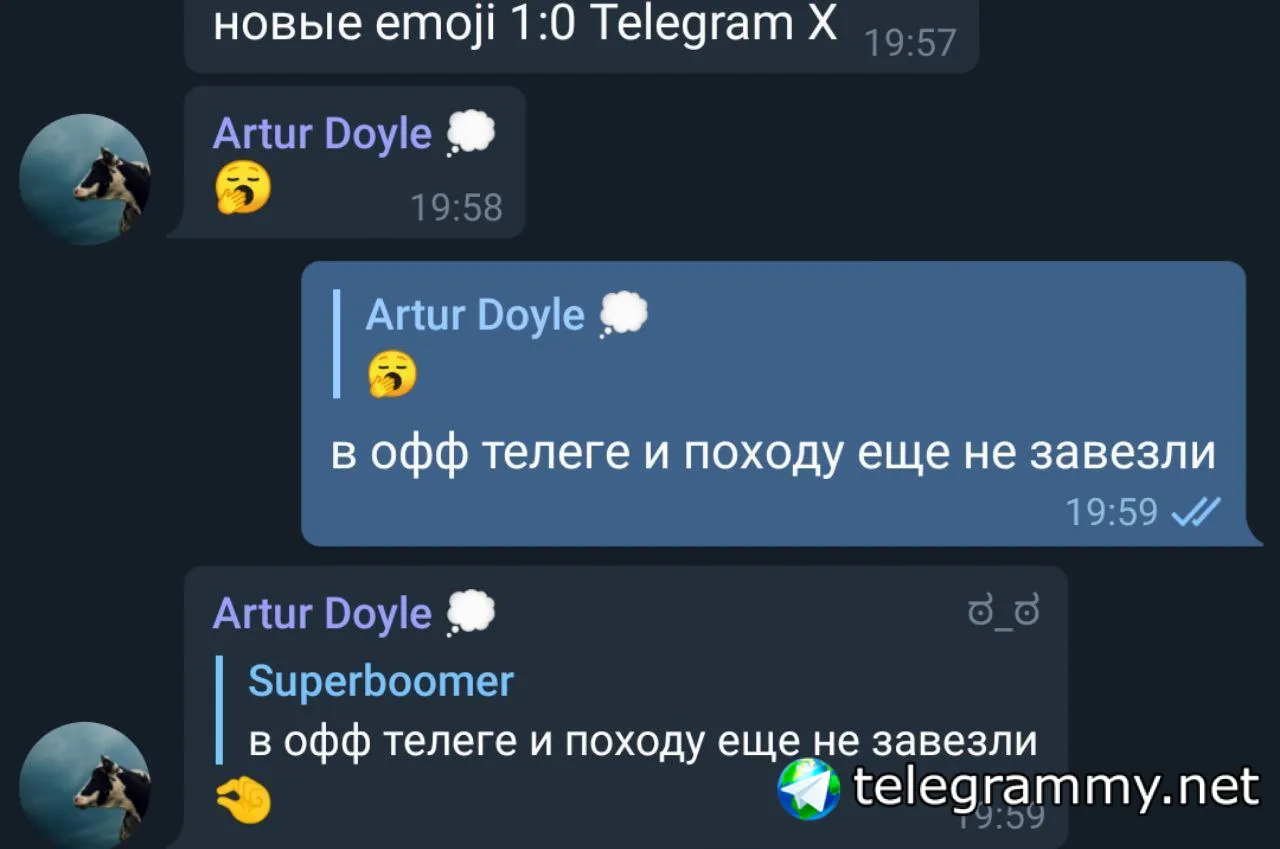
Task: Click the thought bubble emoji next to Artur Doyle's first name
Action: [470, 134]
